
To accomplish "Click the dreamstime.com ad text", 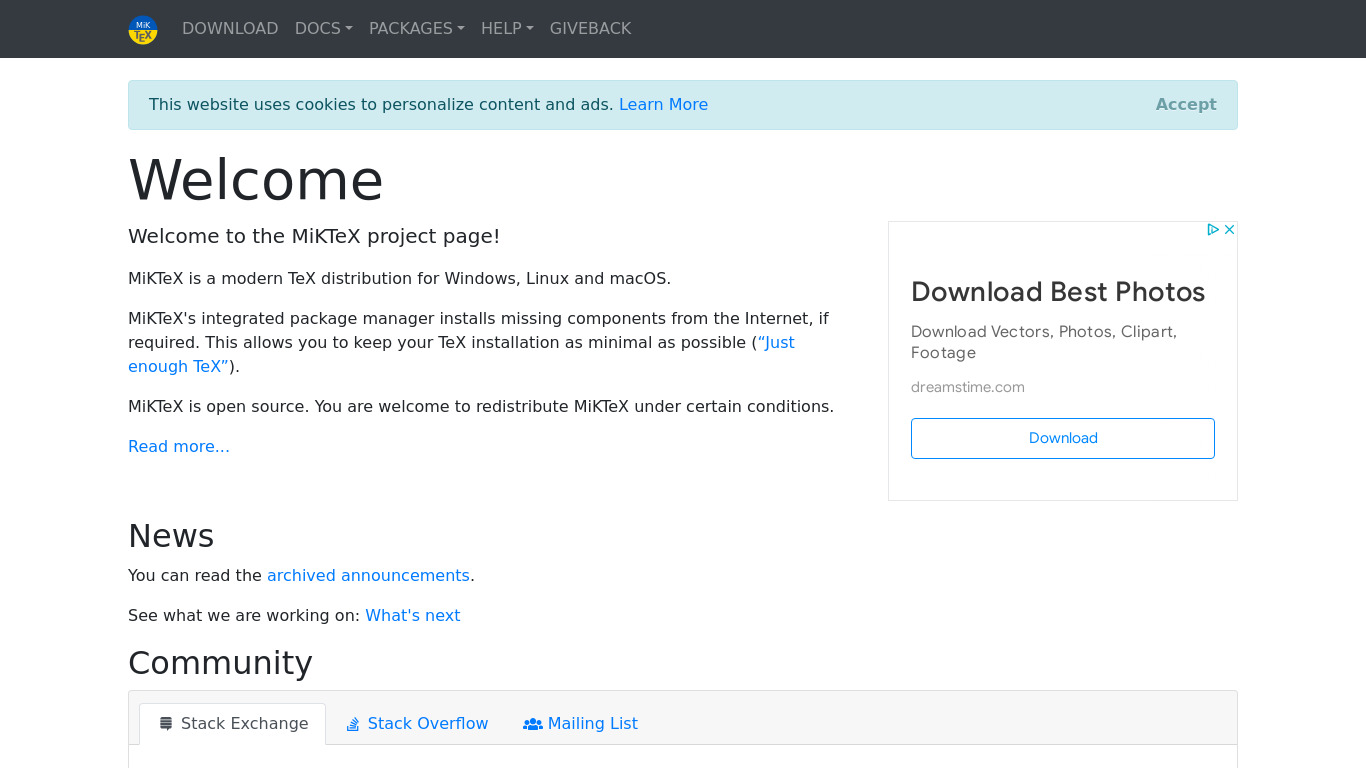I will (x=968, y=387).
